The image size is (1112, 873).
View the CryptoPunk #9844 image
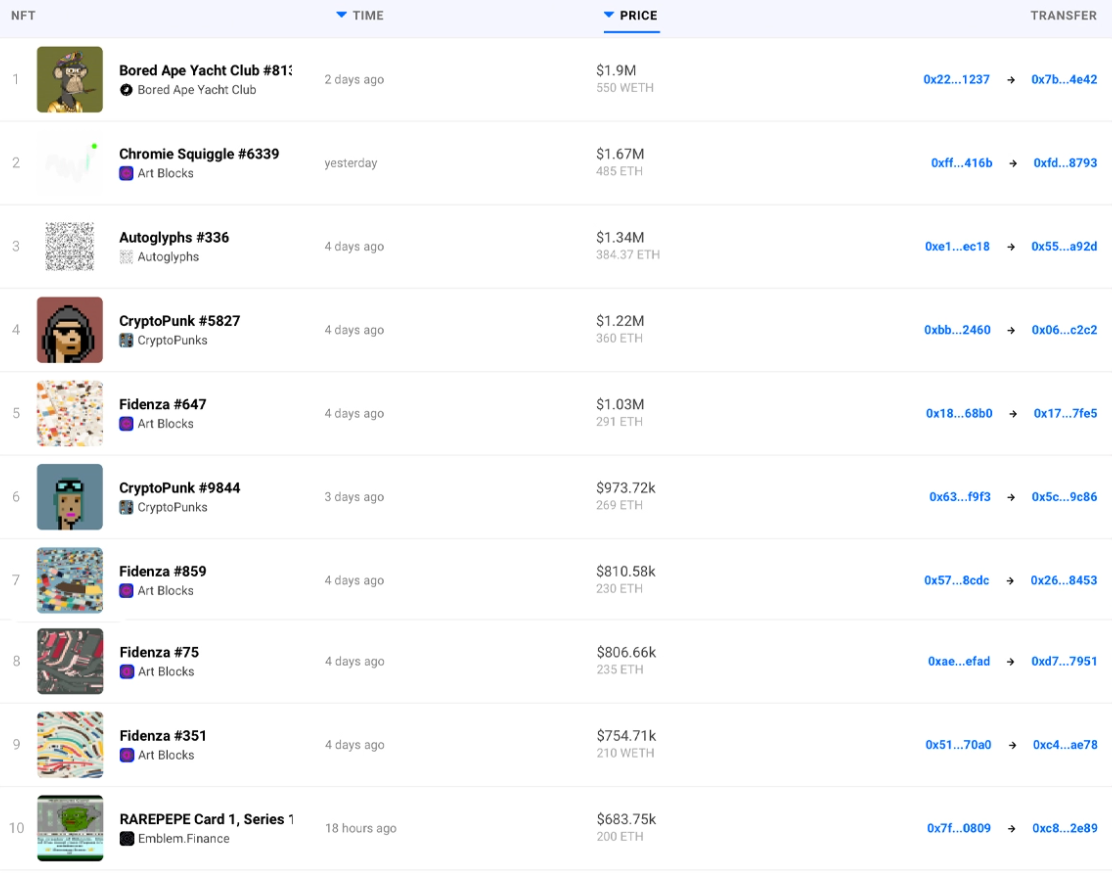[x=70, y=496]
